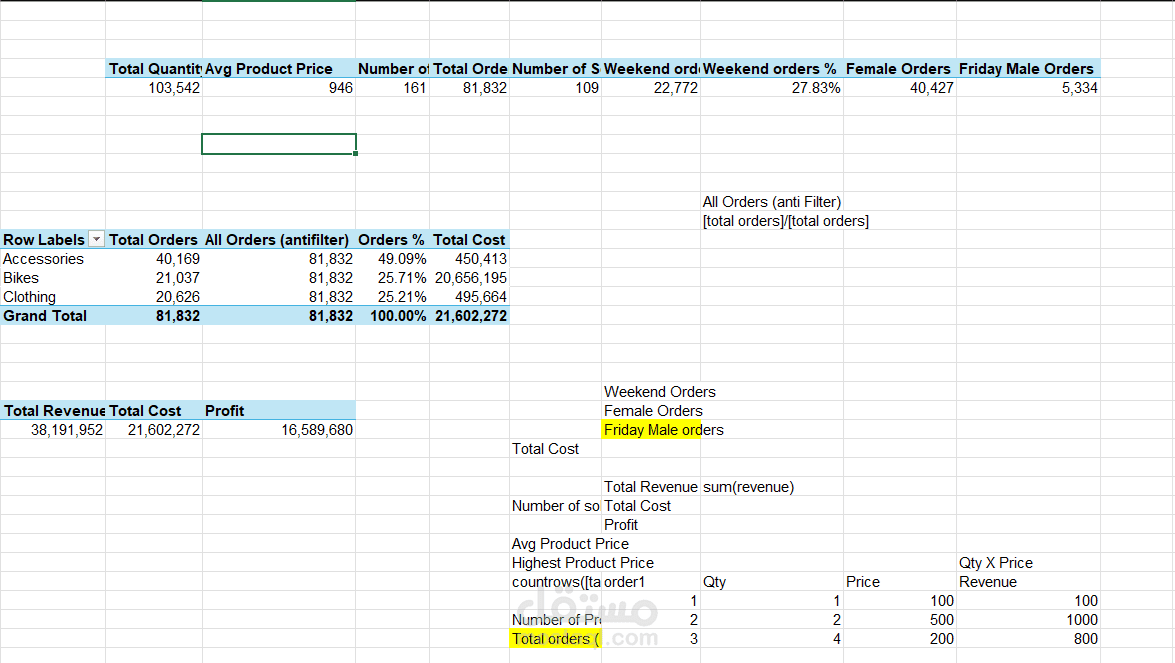Screen dimensions: 1175x663
Task: Select the 49.09% Accessories orders percentage
Action: click(x=392, y=258)
